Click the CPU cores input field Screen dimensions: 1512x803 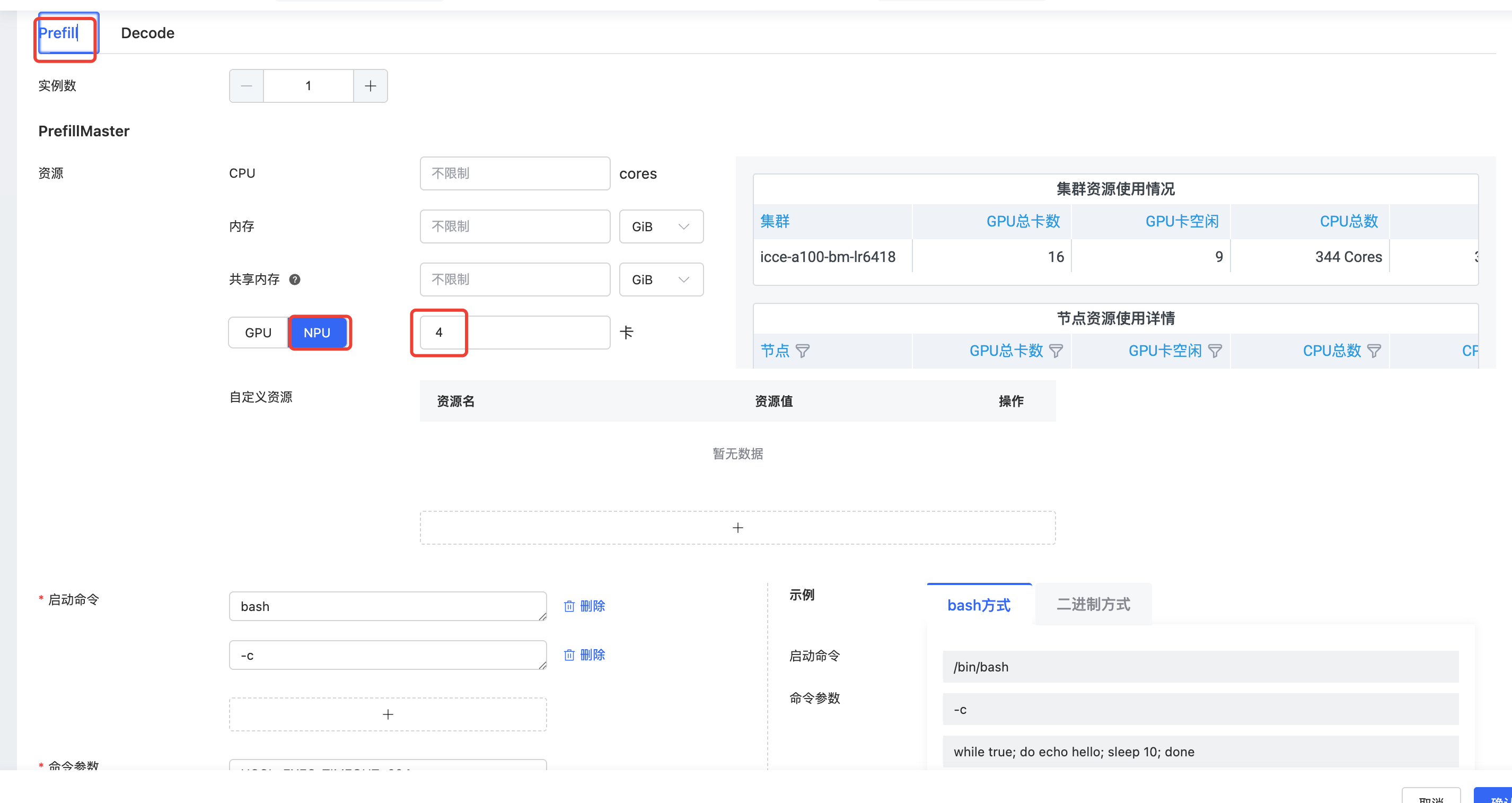(515, 173)
